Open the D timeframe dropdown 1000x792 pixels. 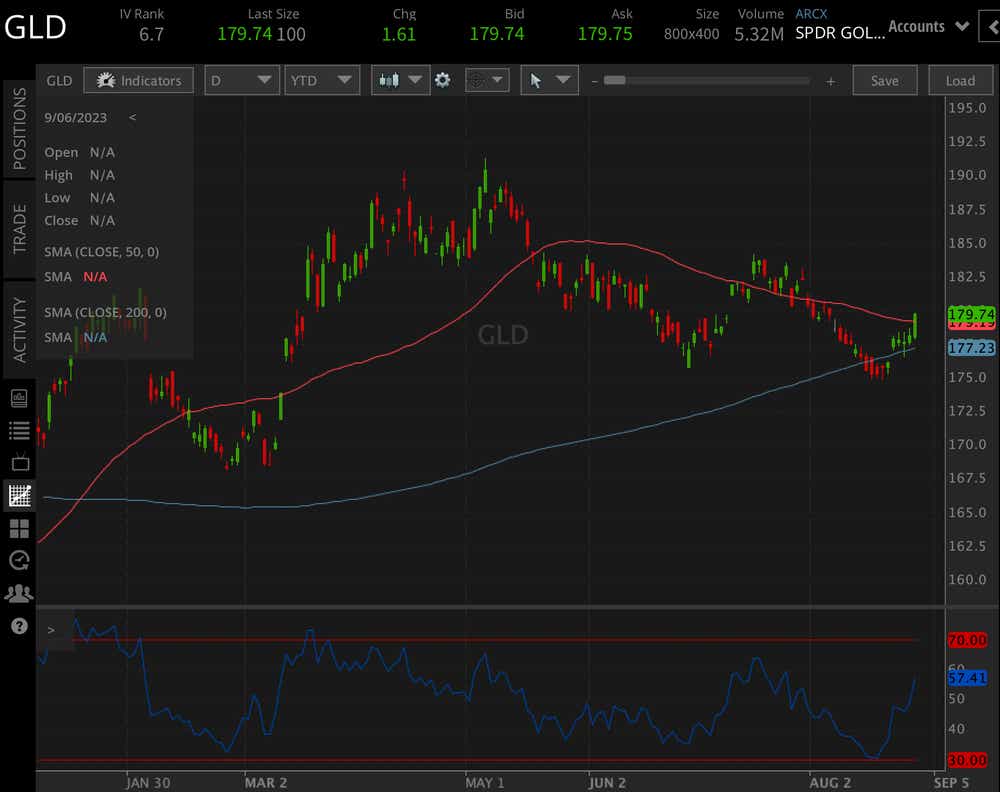pos(242,81)
